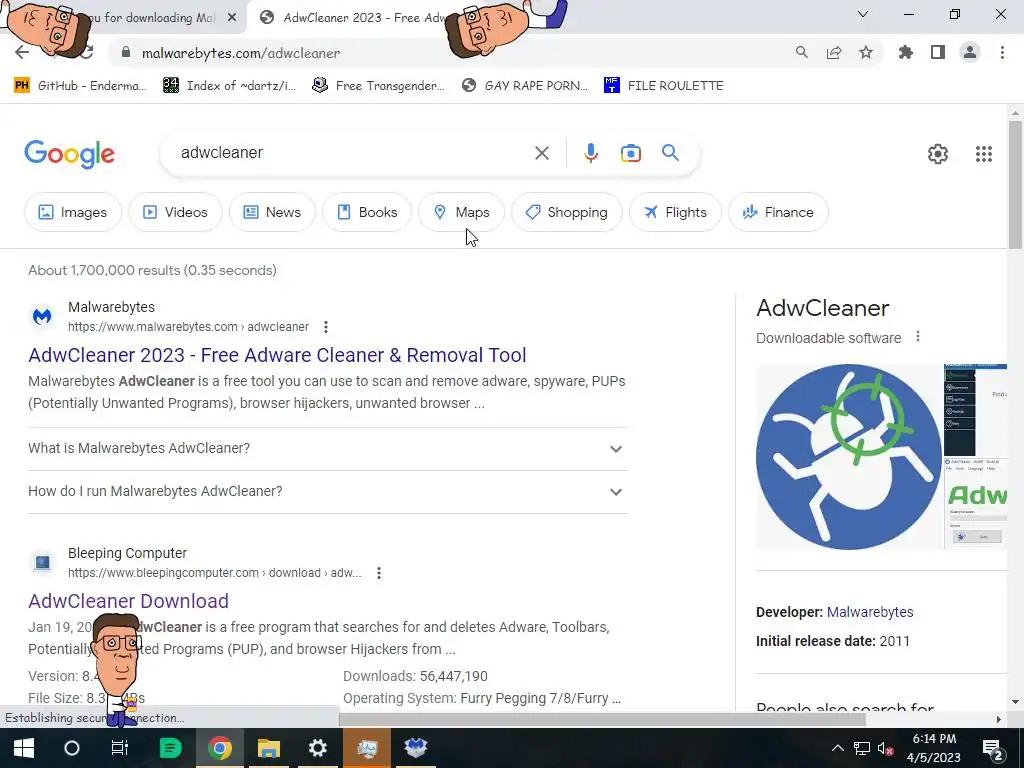Open 'AdwCleaner 2023 - Free Adware Cleaner' result
The height and width of the screenshot is (768, 1024).
(x=277, y=355)
